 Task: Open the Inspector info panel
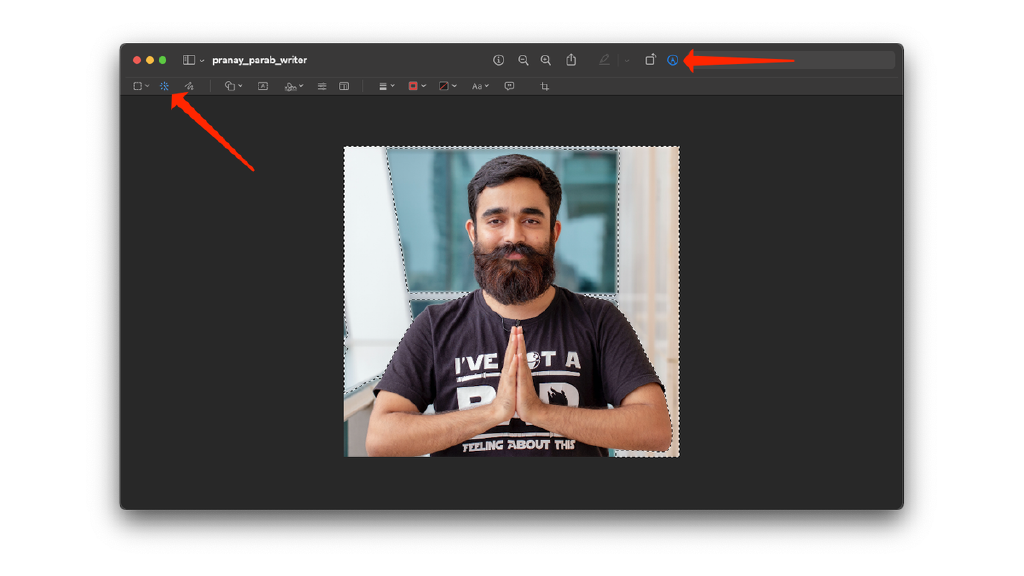point(499,60)
